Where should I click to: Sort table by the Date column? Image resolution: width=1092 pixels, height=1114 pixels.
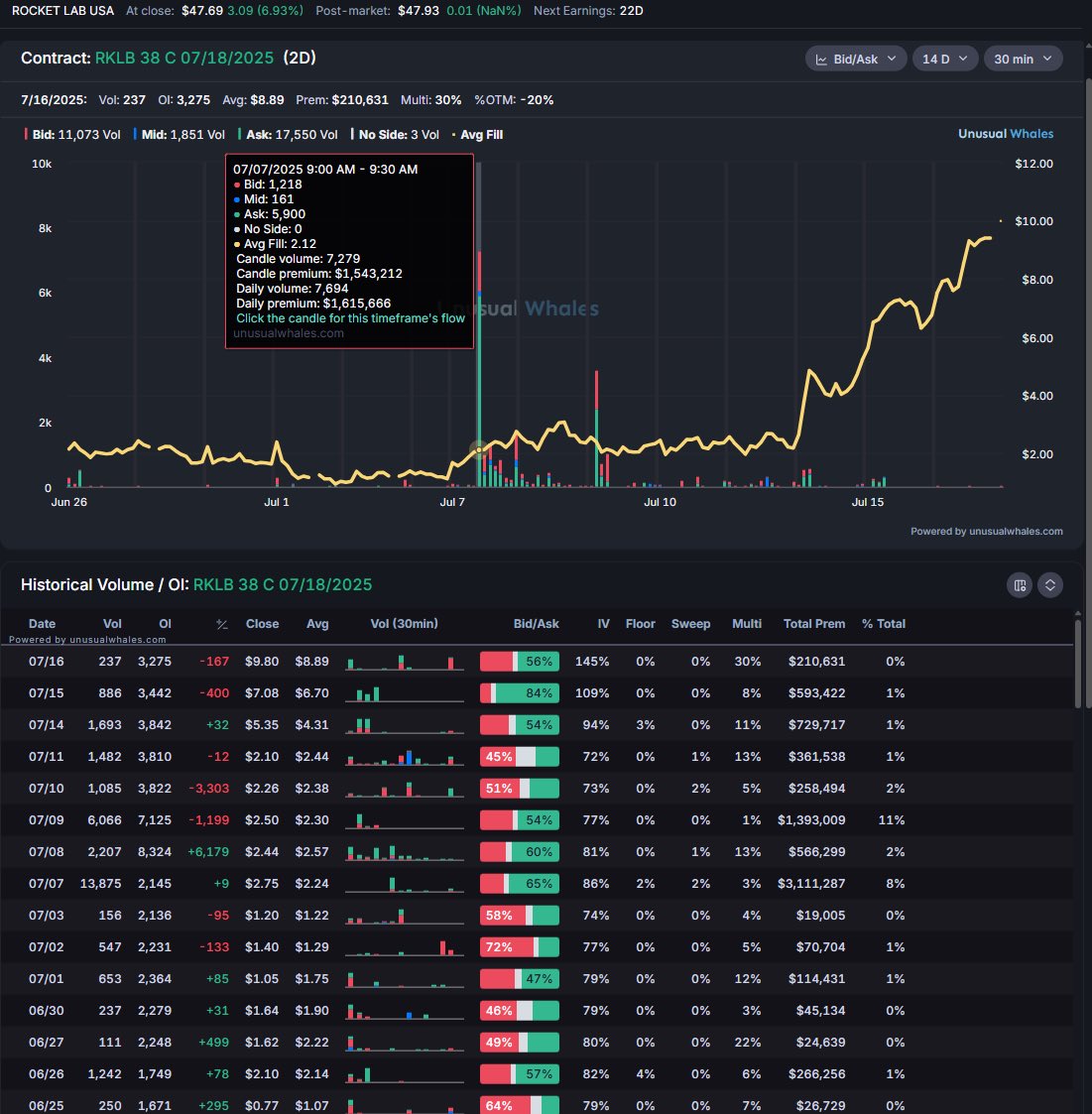point(42,624)
